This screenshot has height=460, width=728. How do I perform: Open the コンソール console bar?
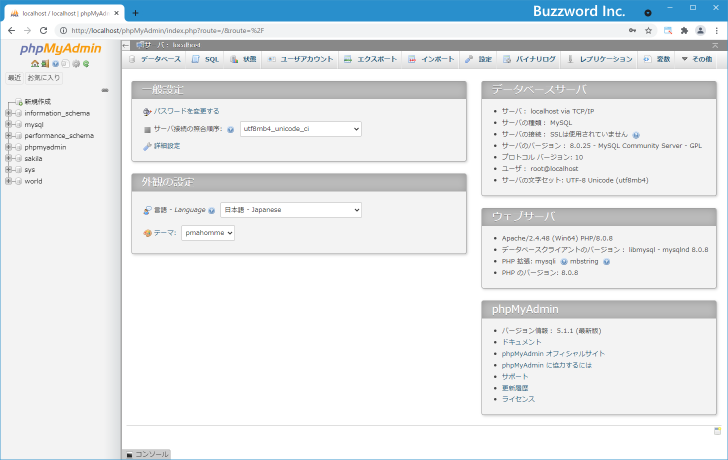147,454
